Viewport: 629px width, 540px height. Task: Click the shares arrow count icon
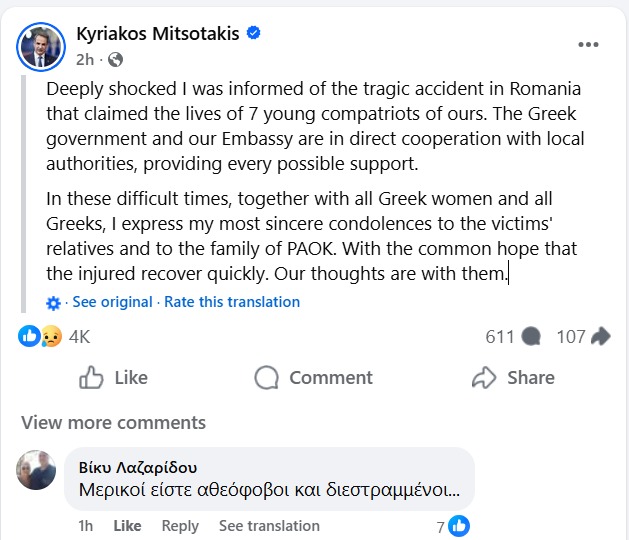tap(601, 337)
